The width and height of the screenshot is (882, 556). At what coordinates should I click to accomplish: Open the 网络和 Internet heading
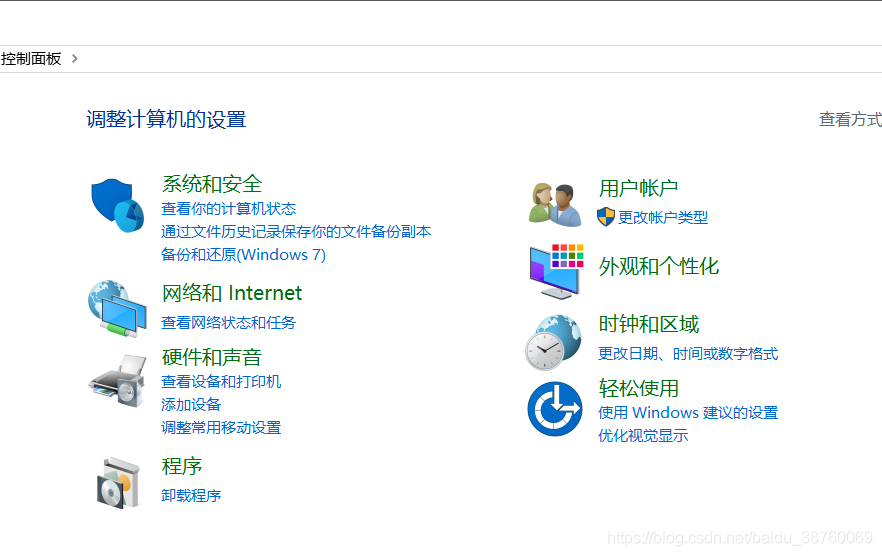232,293
